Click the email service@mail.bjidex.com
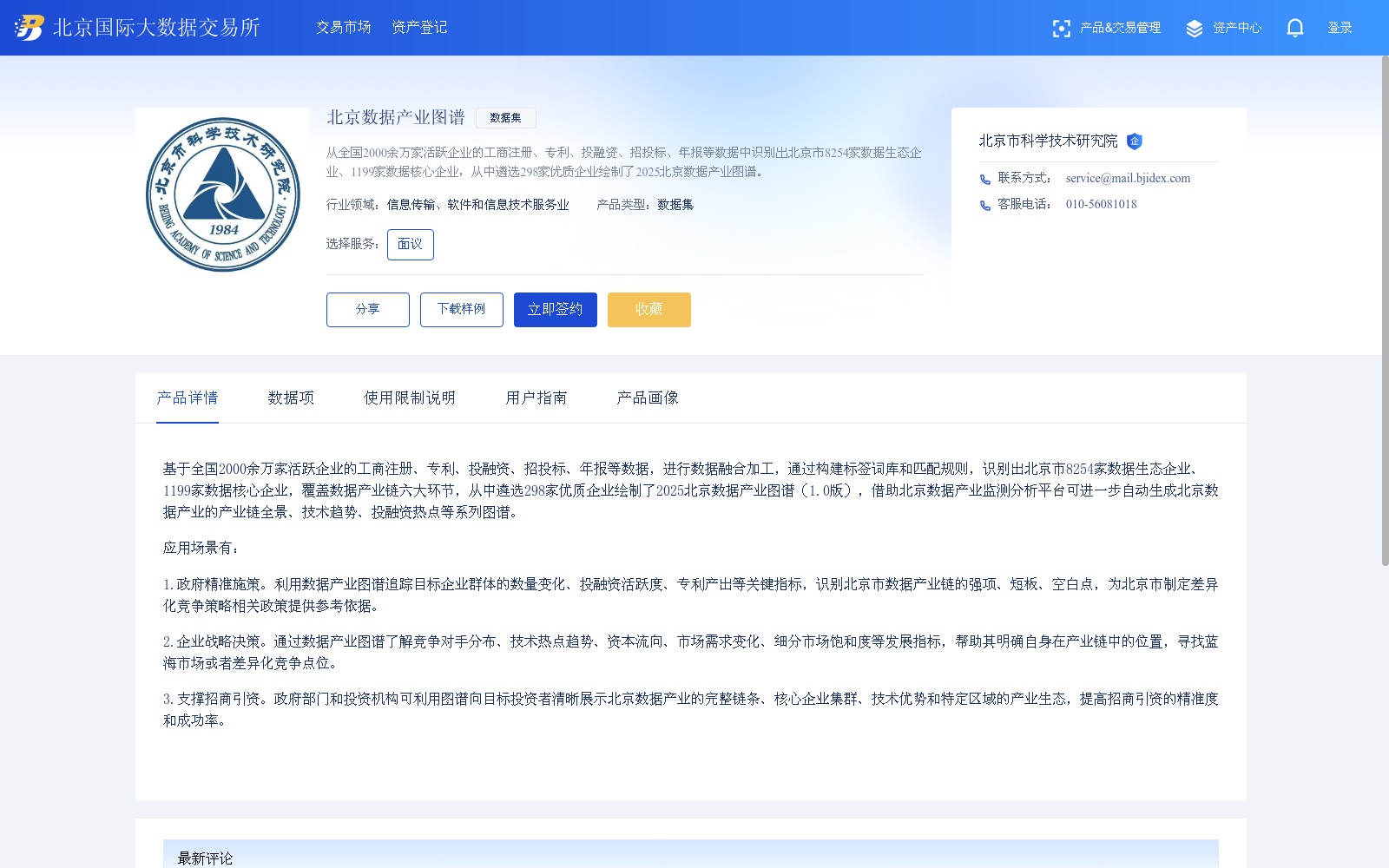This screenshot has height=868, width=1389. pyautogui.click(x=1128, y=178)
